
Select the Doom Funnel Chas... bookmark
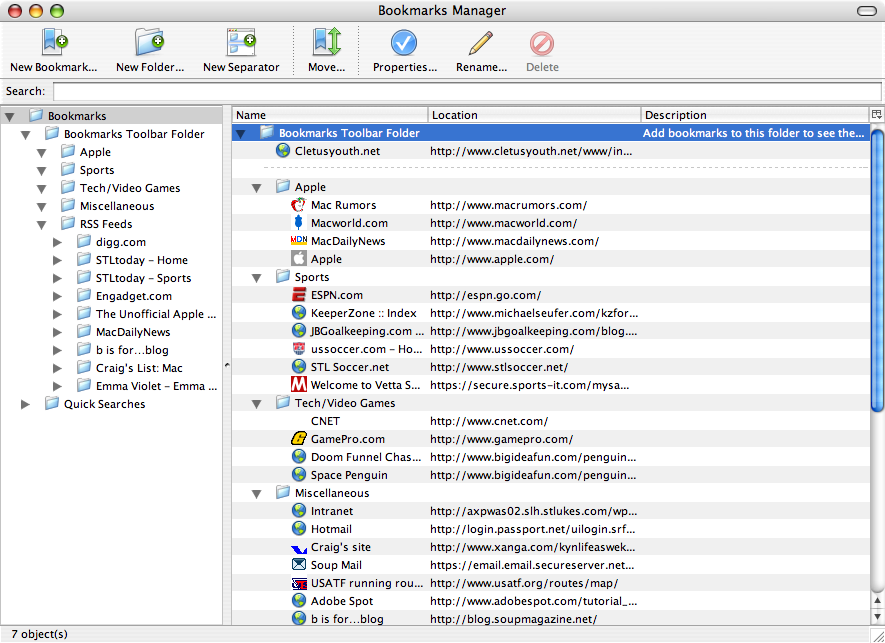(366, 457)
